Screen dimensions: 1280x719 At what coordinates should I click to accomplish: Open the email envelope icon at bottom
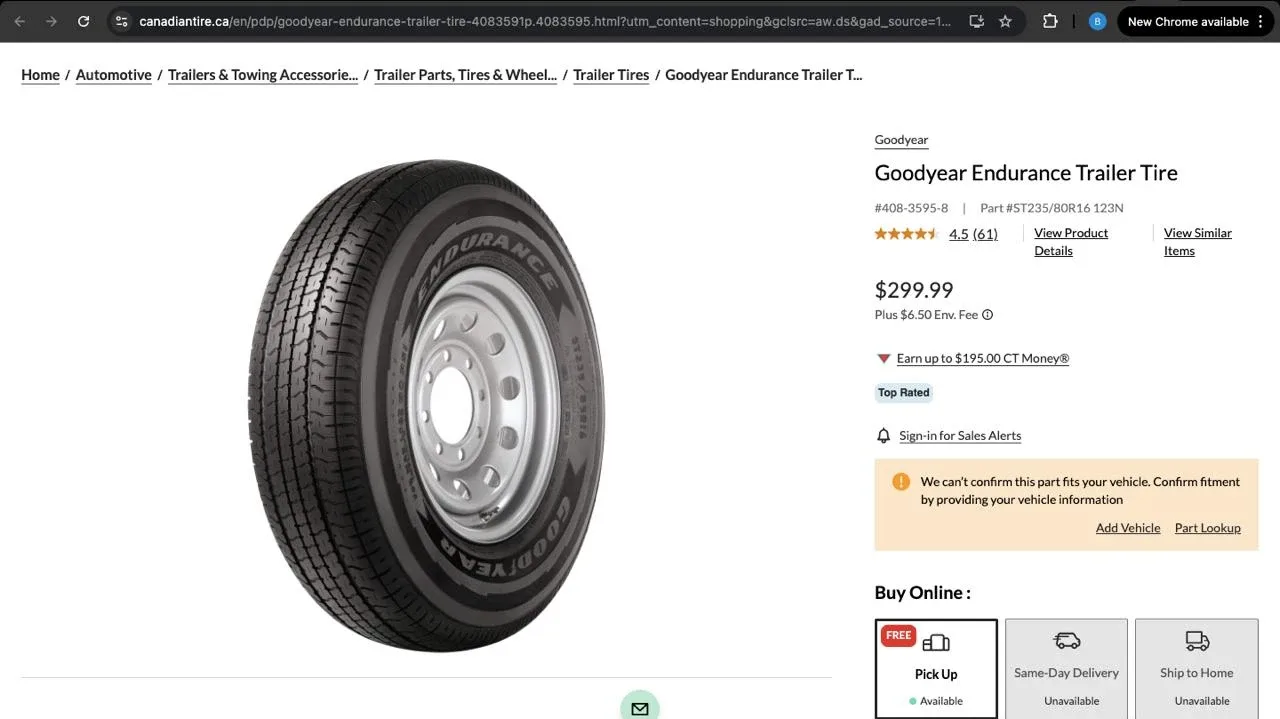point(639,706)
